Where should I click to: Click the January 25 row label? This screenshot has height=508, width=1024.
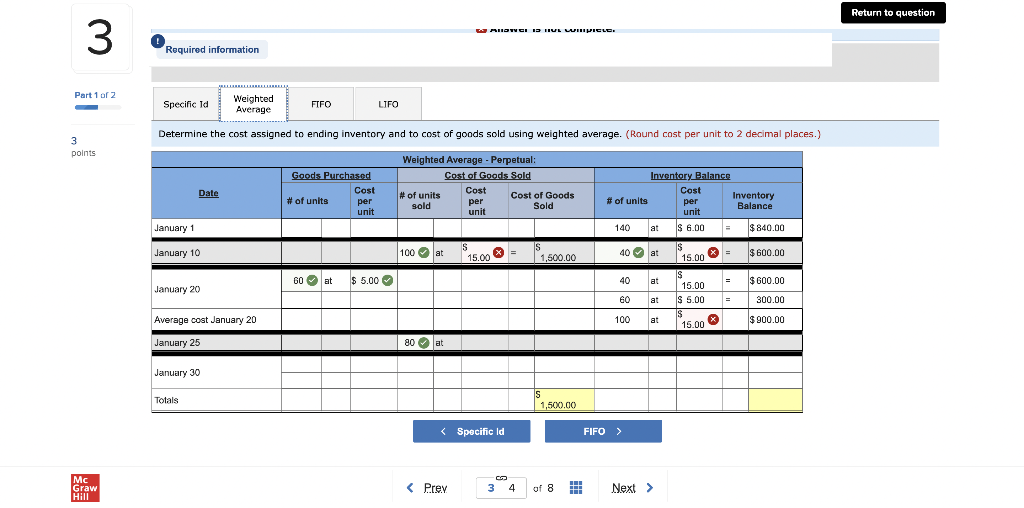[x=177, y=342]
